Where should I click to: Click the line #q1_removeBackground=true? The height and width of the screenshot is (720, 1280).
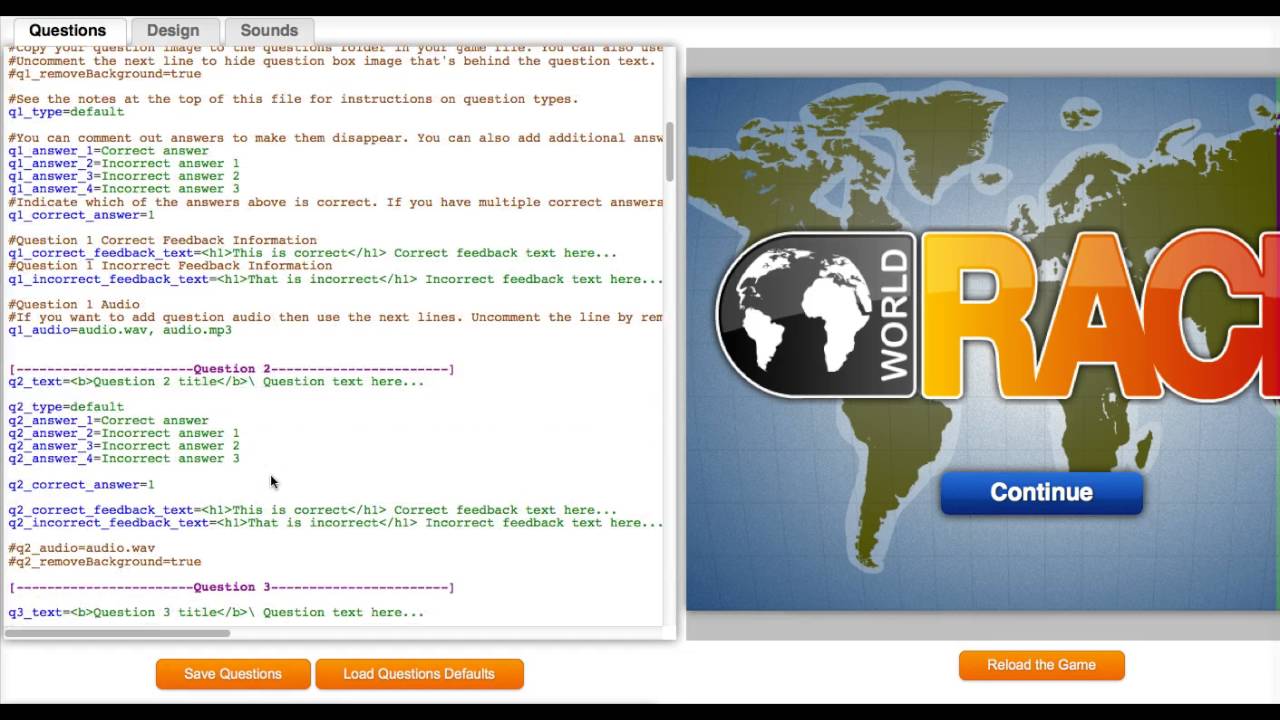[105, 74]
